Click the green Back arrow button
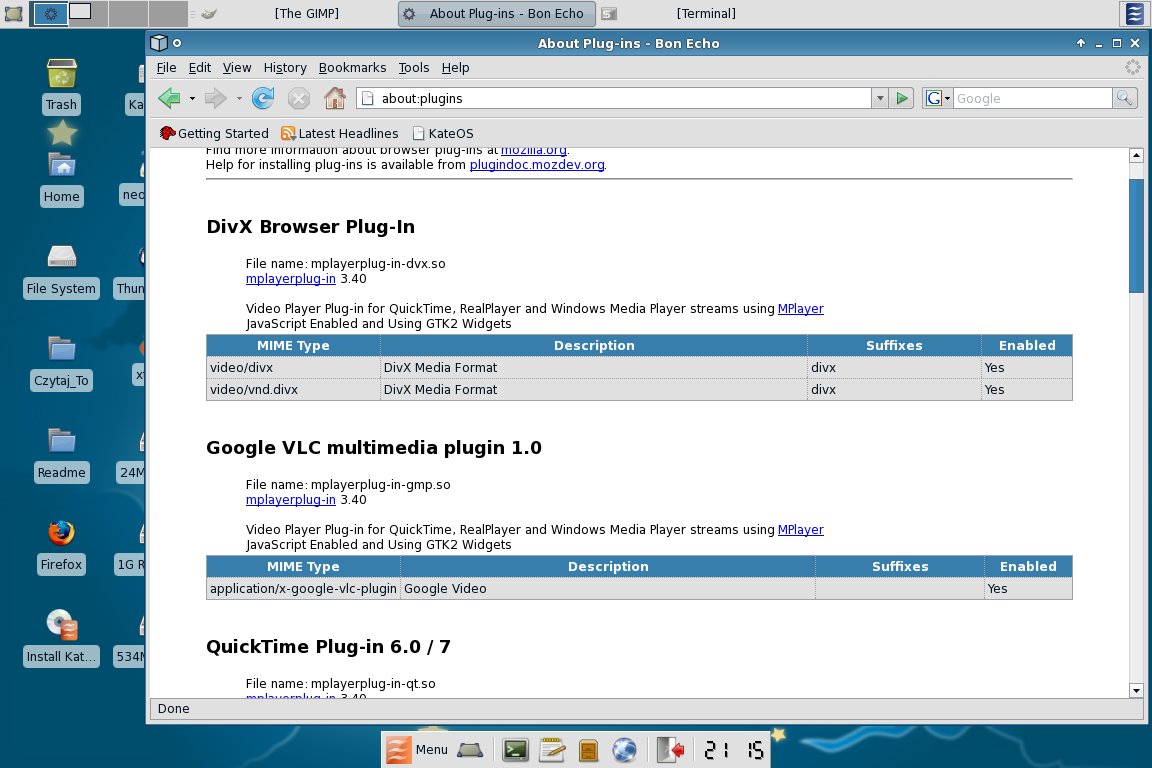Screen dimensions: 1152x768 pos(169,98)
